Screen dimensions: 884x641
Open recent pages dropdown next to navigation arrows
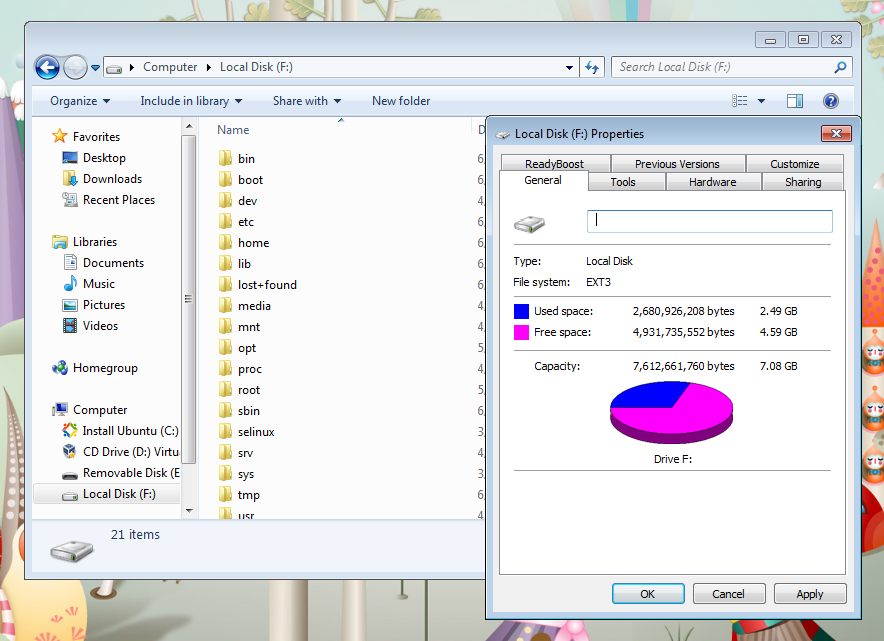coord(95,68)
